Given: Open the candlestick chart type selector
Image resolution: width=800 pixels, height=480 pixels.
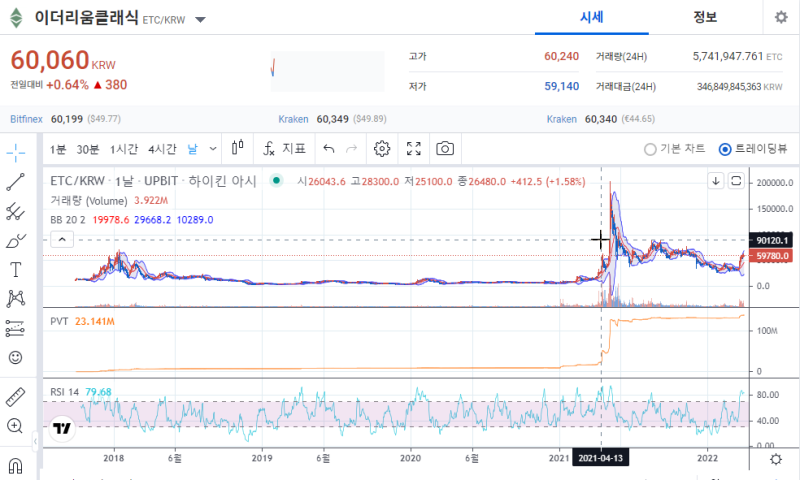Looking at the screenshot, I should tap(238, 148).
